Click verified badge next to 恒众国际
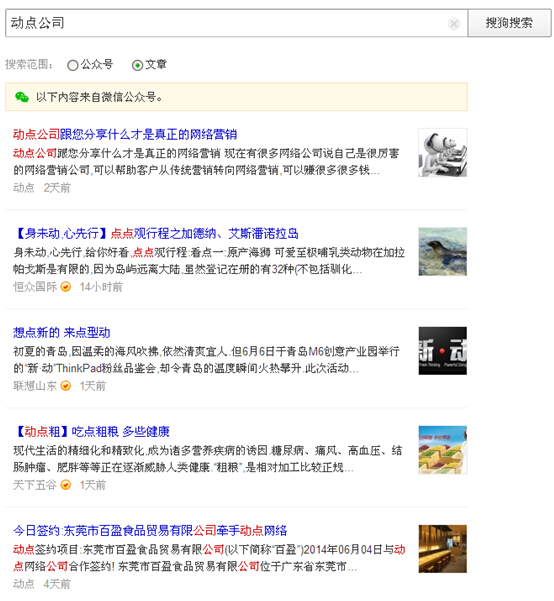Screen dimensions: 554x601 pos(66,287)
